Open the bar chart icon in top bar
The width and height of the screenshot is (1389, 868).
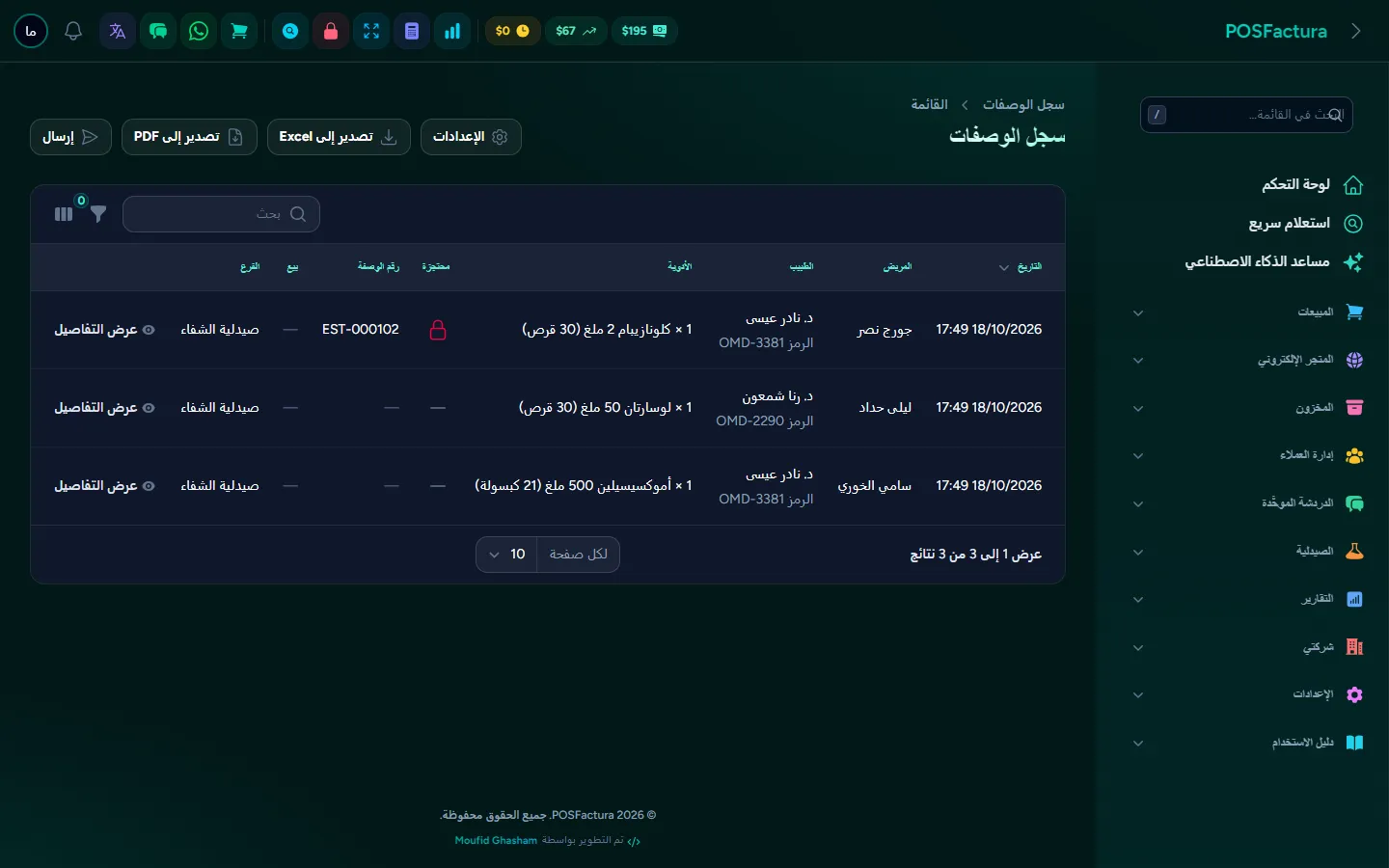(452, 31)
